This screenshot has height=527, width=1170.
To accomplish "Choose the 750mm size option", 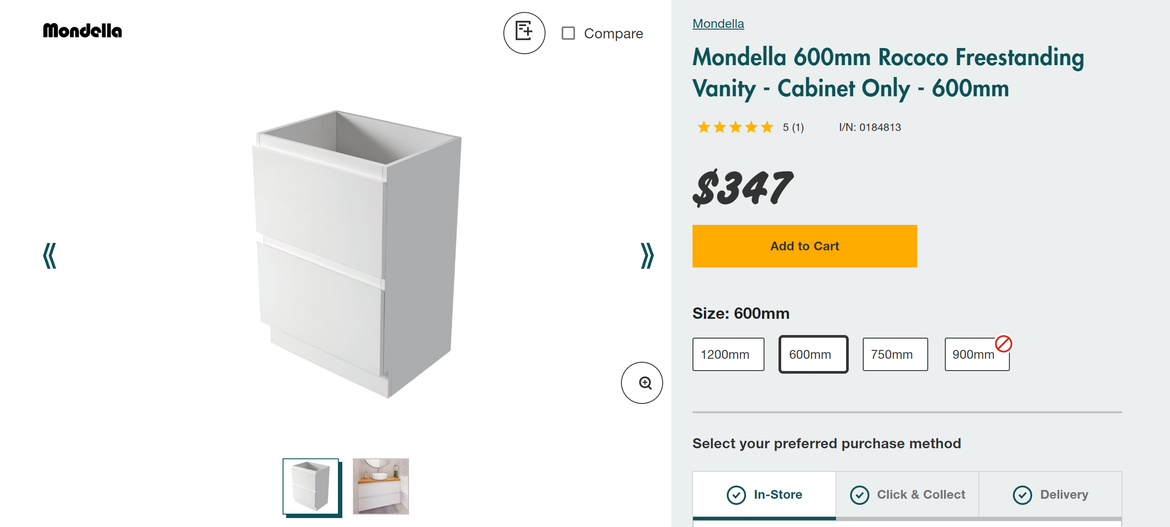I will (x=895, y=354).
